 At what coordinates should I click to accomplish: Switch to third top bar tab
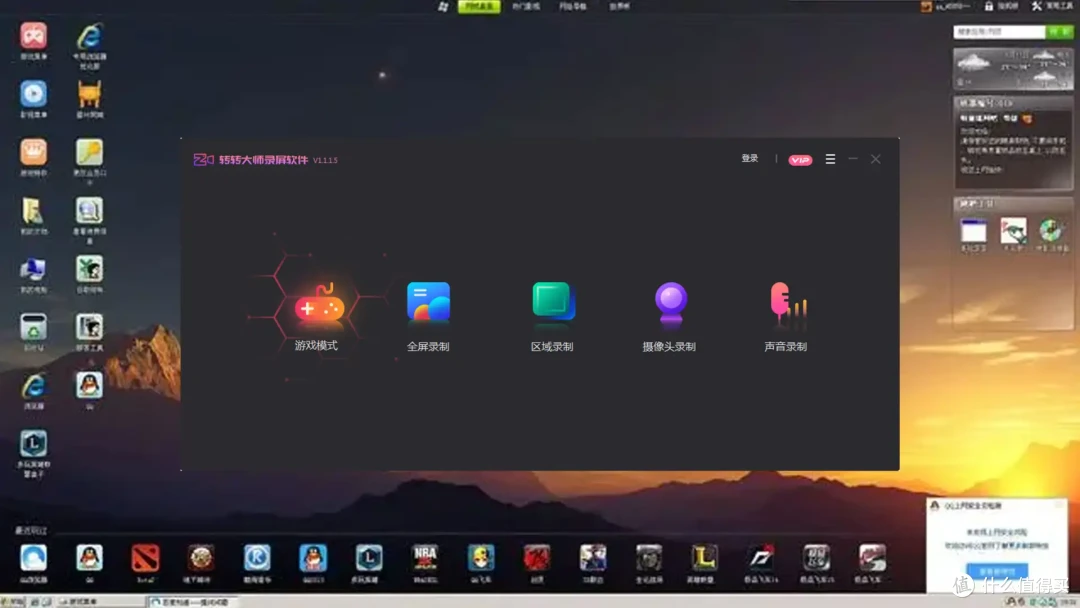(x=573, y=6)
